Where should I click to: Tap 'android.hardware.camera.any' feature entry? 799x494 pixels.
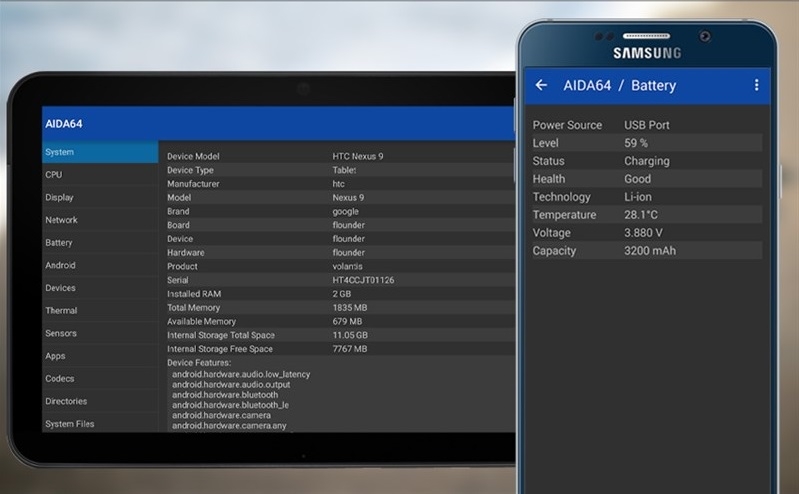[229, 425]
